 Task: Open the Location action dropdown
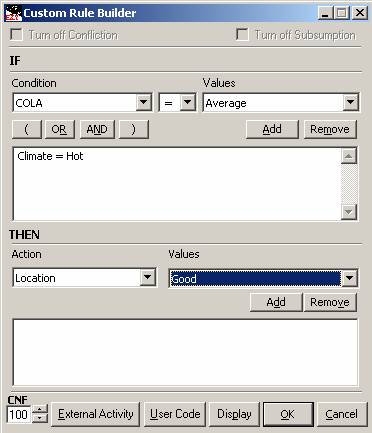click(147, 277)
